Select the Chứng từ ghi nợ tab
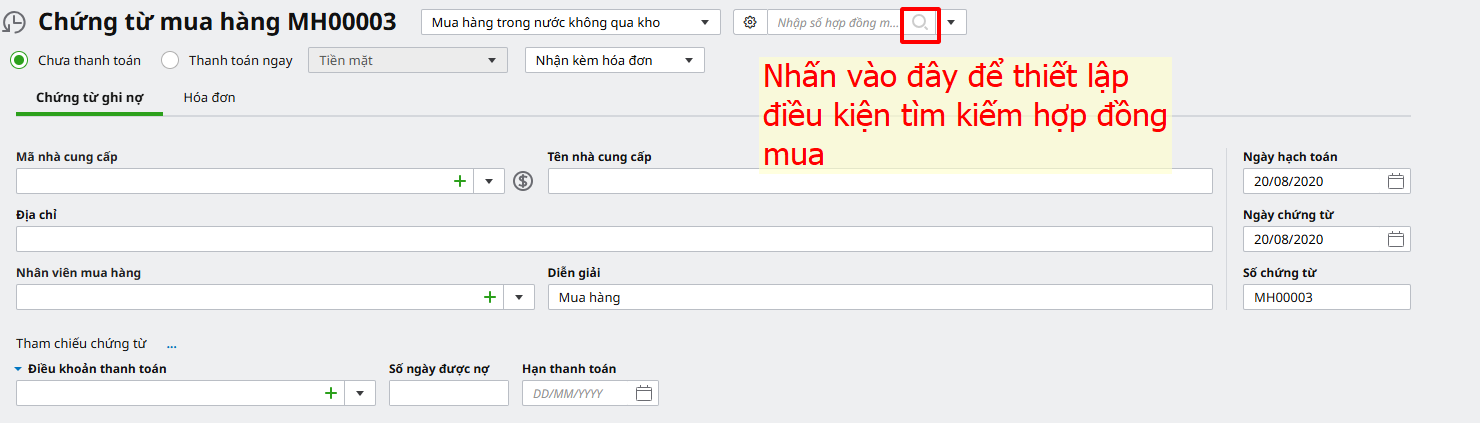The image size is (1480, 423). pos(89,98)
